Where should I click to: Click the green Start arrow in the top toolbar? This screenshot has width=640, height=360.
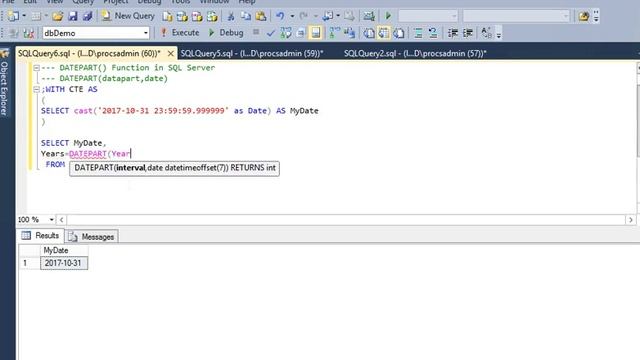click(388, 16)
